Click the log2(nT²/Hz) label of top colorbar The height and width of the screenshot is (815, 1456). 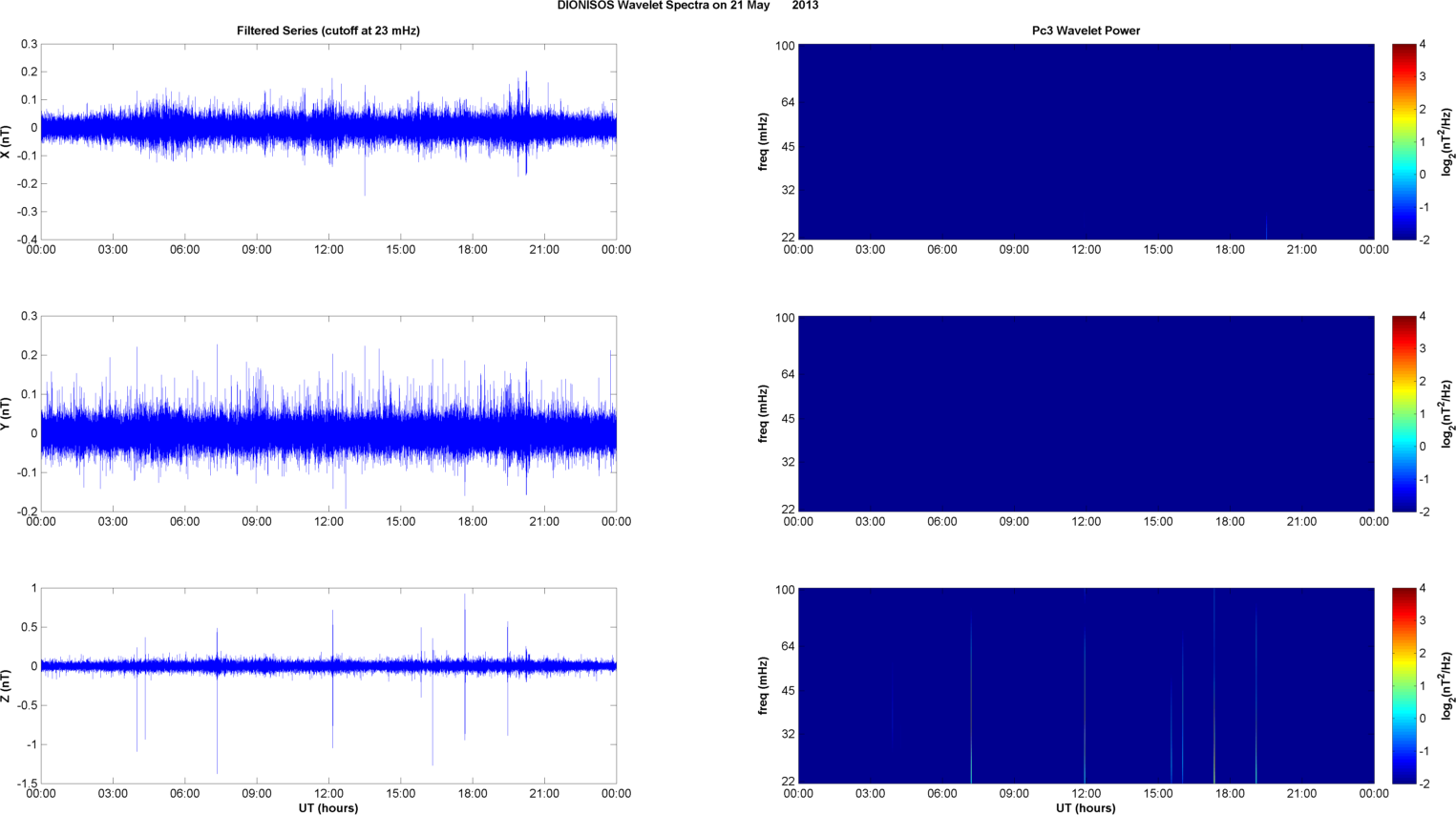pos(1447,142)
